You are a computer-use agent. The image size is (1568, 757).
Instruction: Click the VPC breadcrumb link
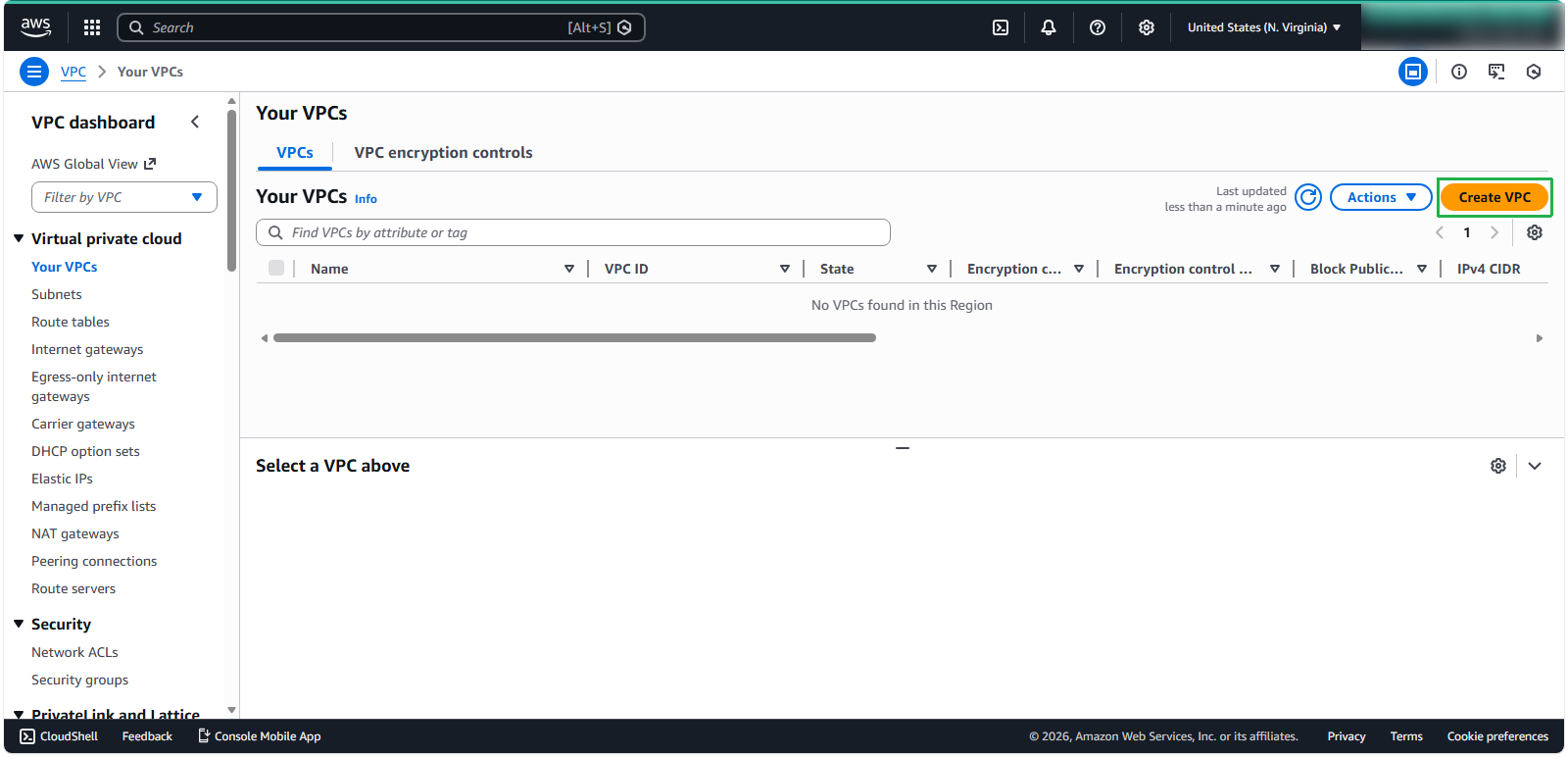[73, 72]
